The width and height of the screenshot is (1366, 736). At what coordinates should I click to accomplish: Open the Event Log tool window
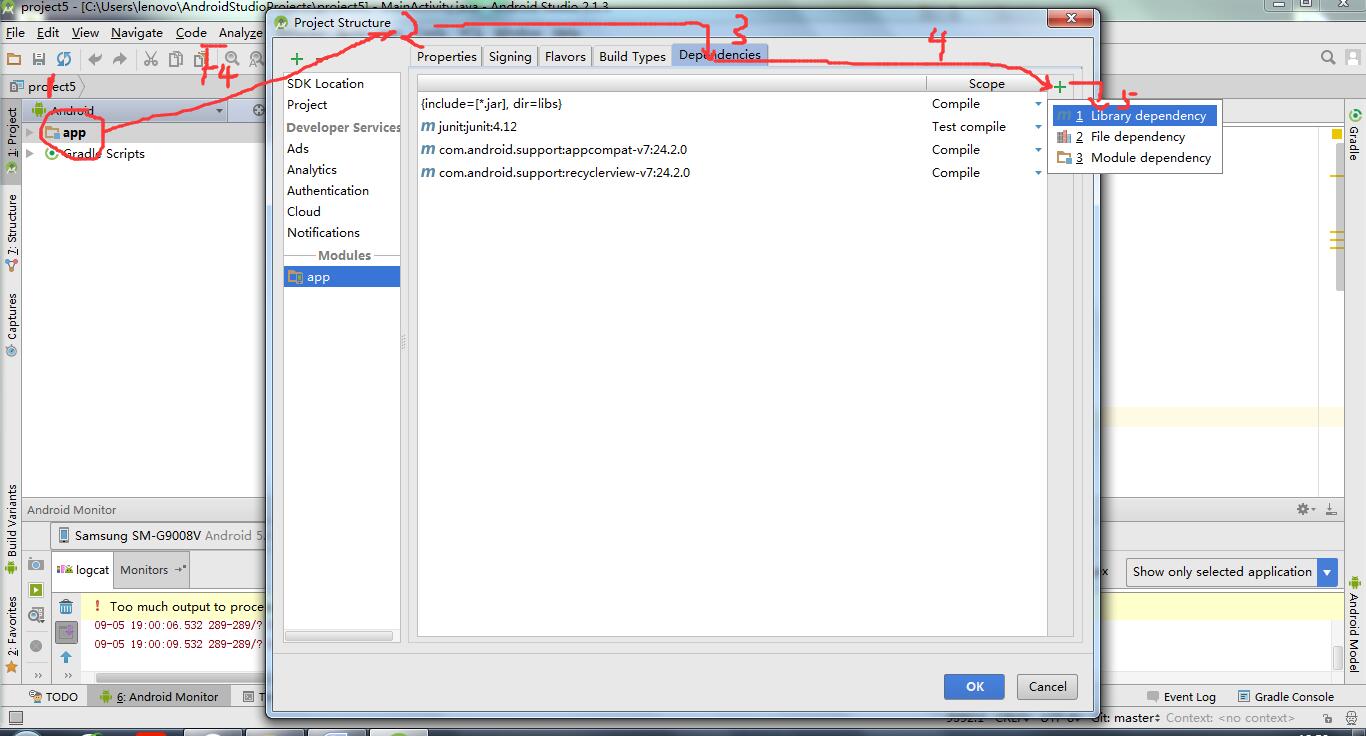coord(1181,697)
